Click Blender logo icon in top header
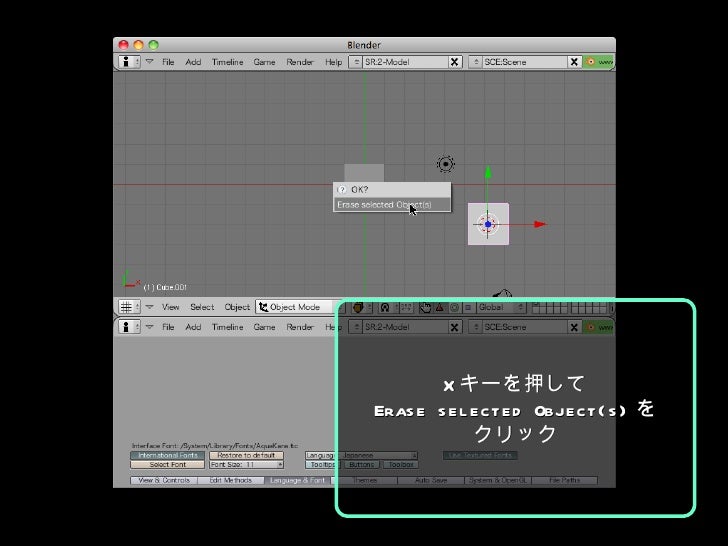The height and width of the screenshot is (546, 728). click(x=591, y=62)
